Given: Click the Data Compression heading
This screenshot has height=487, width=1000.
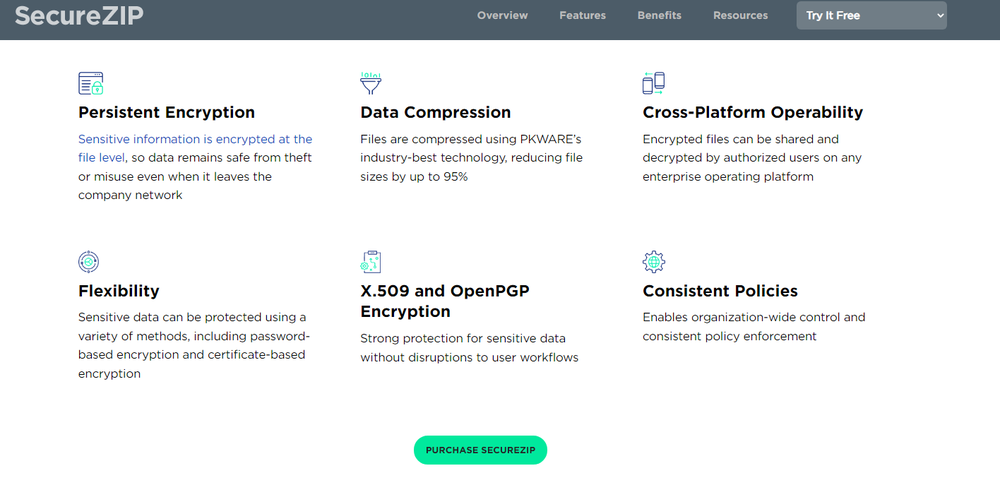Looking at the screenshot, I should (436, 112).
